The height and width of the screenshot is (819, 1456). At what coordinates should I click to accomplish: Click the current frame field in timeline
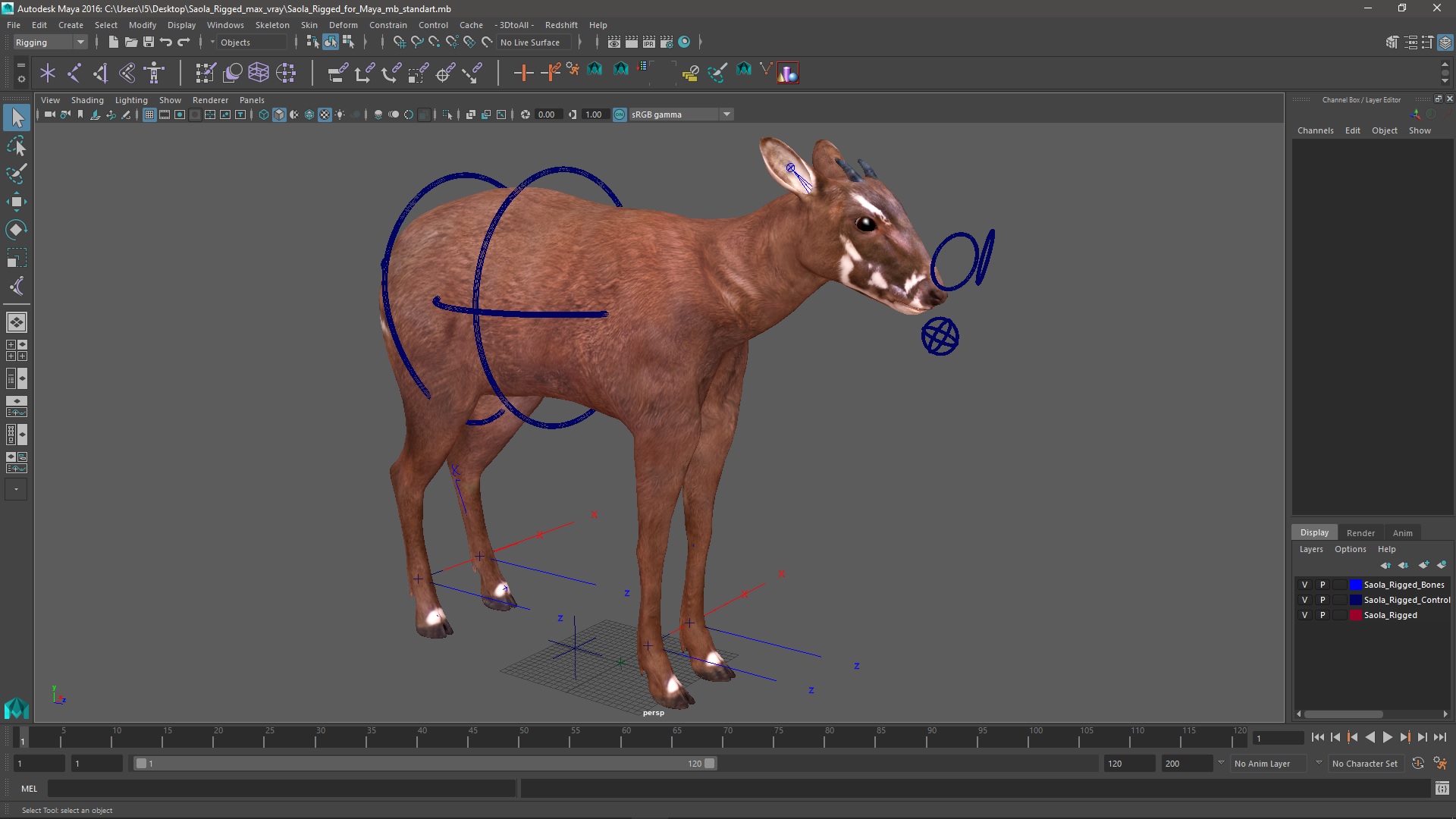1279,738
